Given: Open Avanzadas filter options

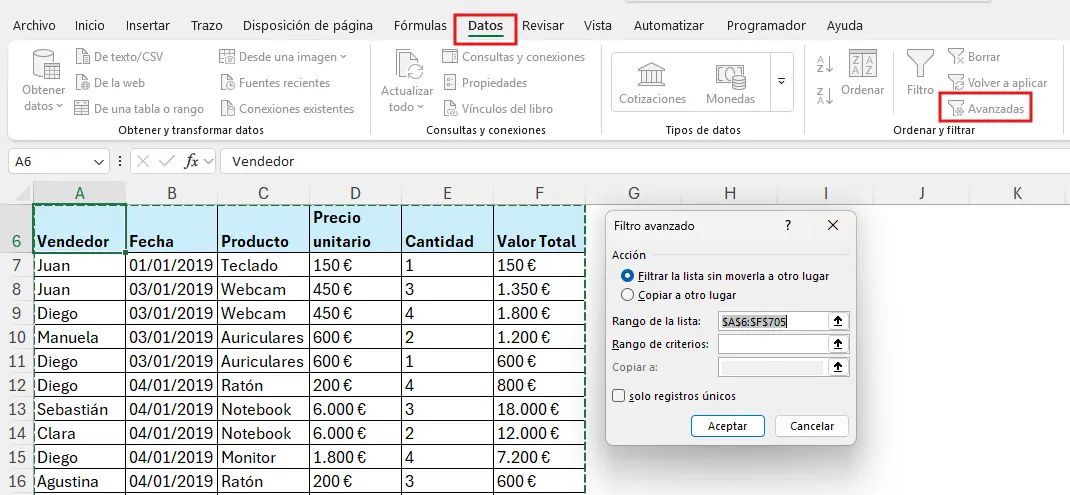Looking at the screenshot, I should pos(985,109).
